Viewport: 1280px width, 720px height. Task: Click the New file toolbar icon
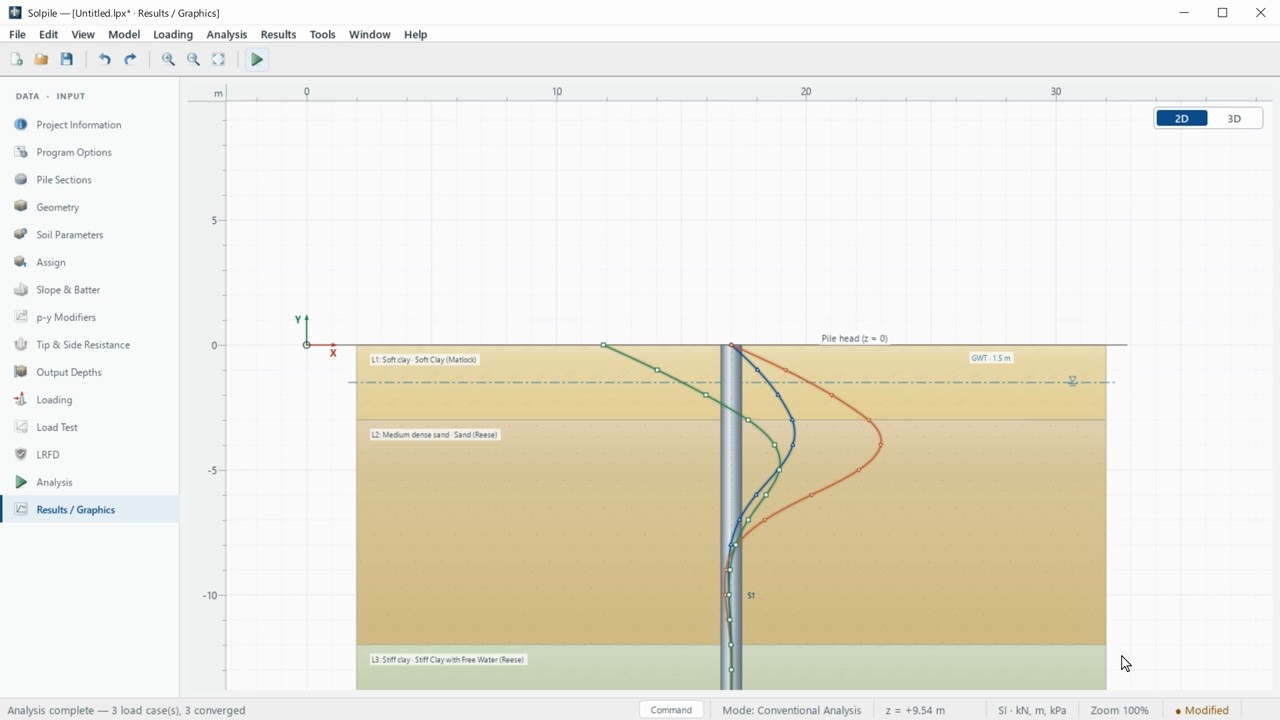[x=16, y=60]
